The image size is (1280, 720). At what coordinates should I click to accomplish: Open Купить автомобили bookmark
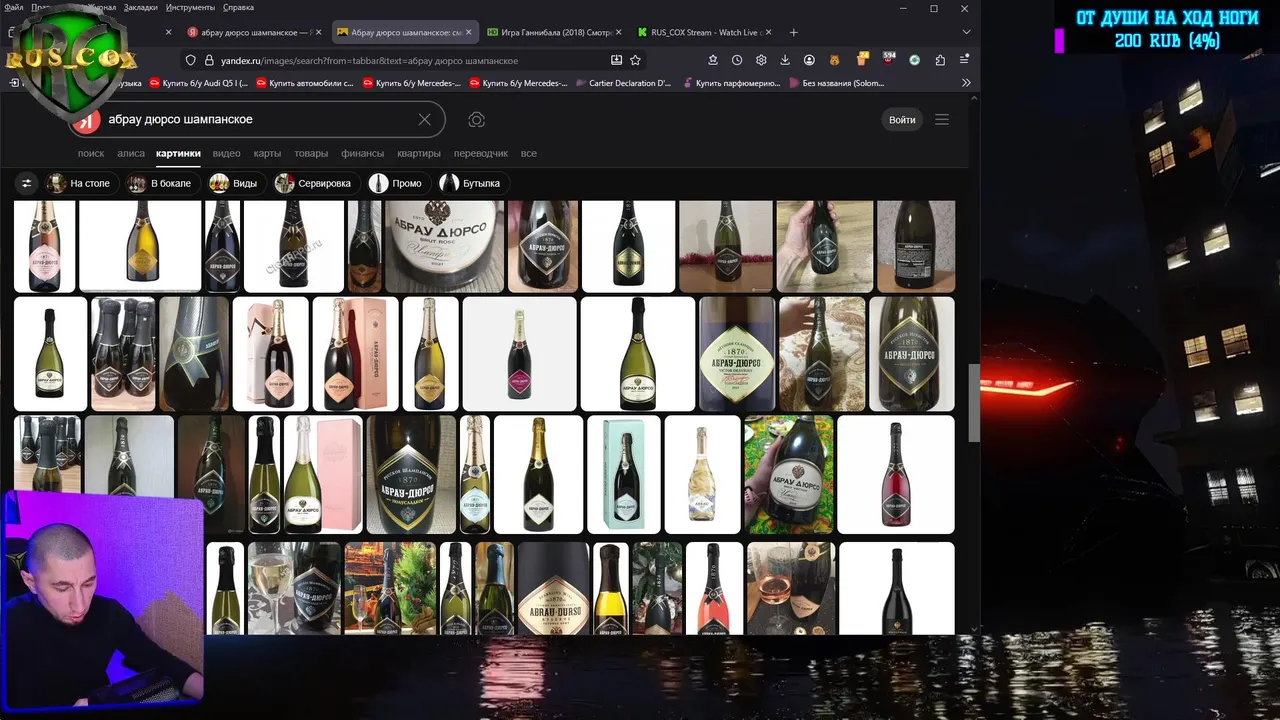(x=304, y=83)
